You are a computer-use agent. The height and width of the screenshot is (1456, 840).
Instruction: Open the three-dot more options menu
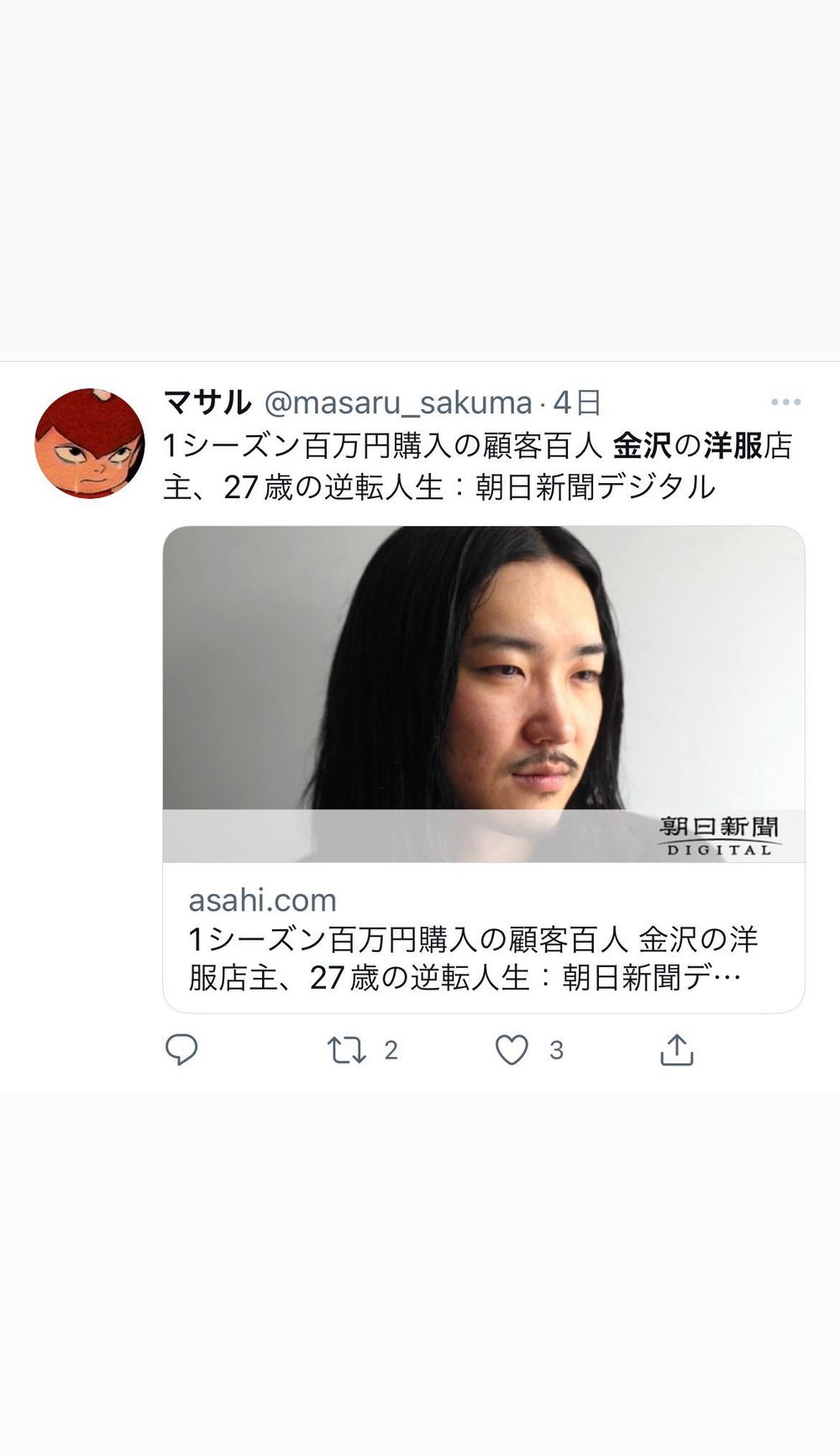tap(785, 402)
